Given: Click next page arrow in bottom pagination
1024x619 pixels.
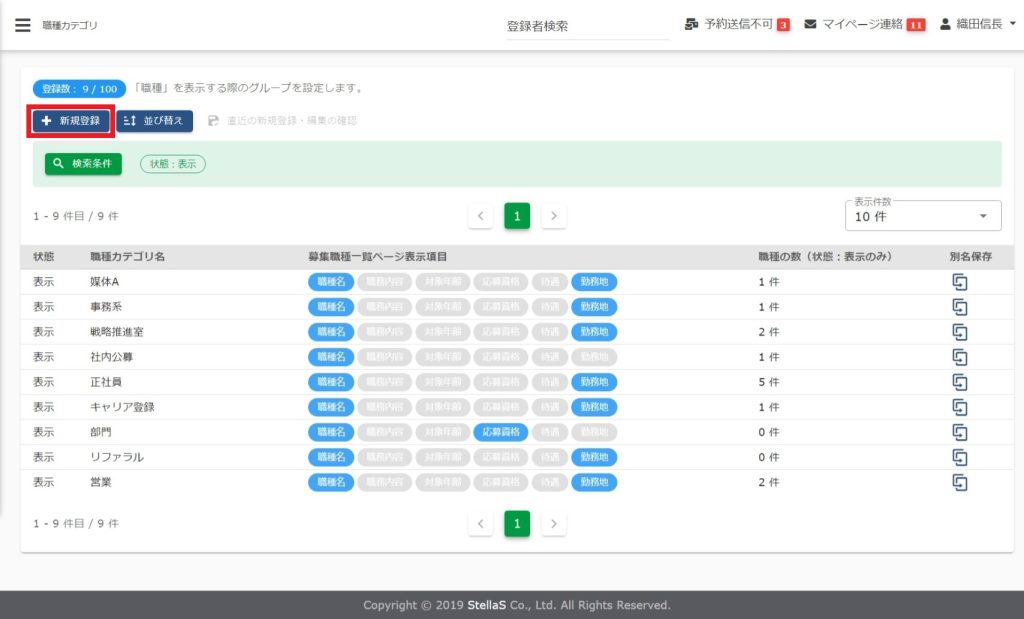Looking at the screenshot, I should tap(554, 523).
